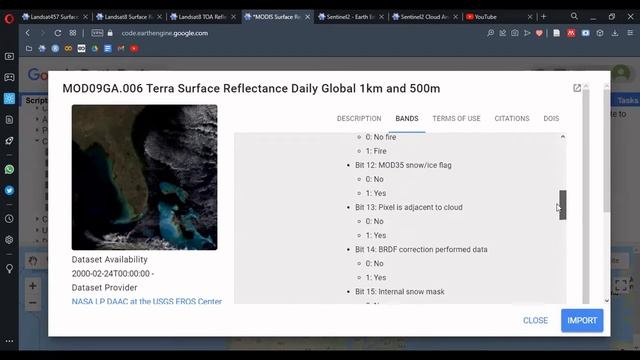Click the Florida satellite thumbnail image
This screenshot has height=360, width=640.
(x=144, y=177)
